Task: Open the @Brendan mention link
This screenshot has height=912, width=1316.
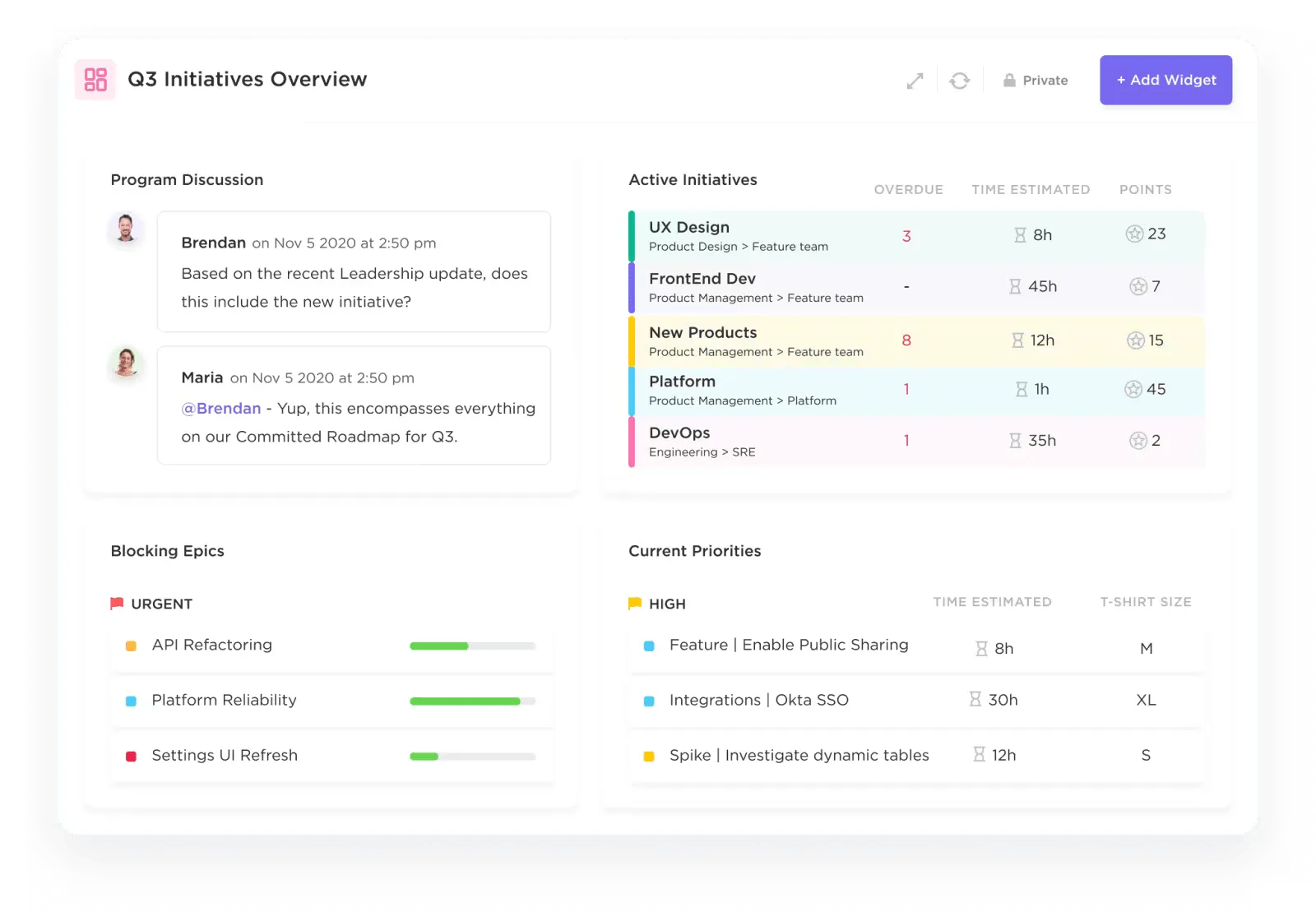Action: click(221, 409)
